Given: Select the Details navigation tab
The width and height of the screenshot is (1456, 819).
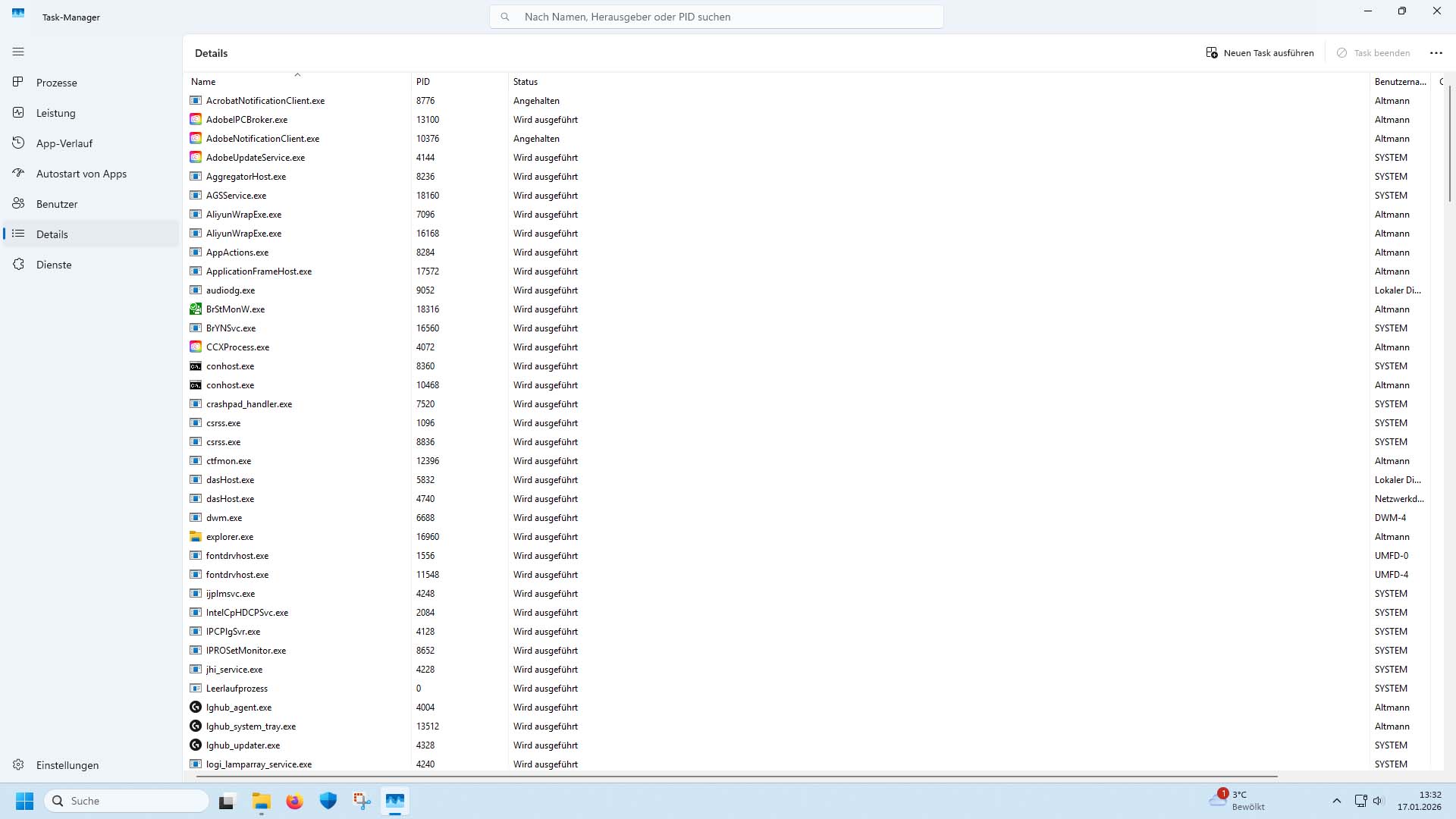Looking at the screenshot, I should pos(52,234).
